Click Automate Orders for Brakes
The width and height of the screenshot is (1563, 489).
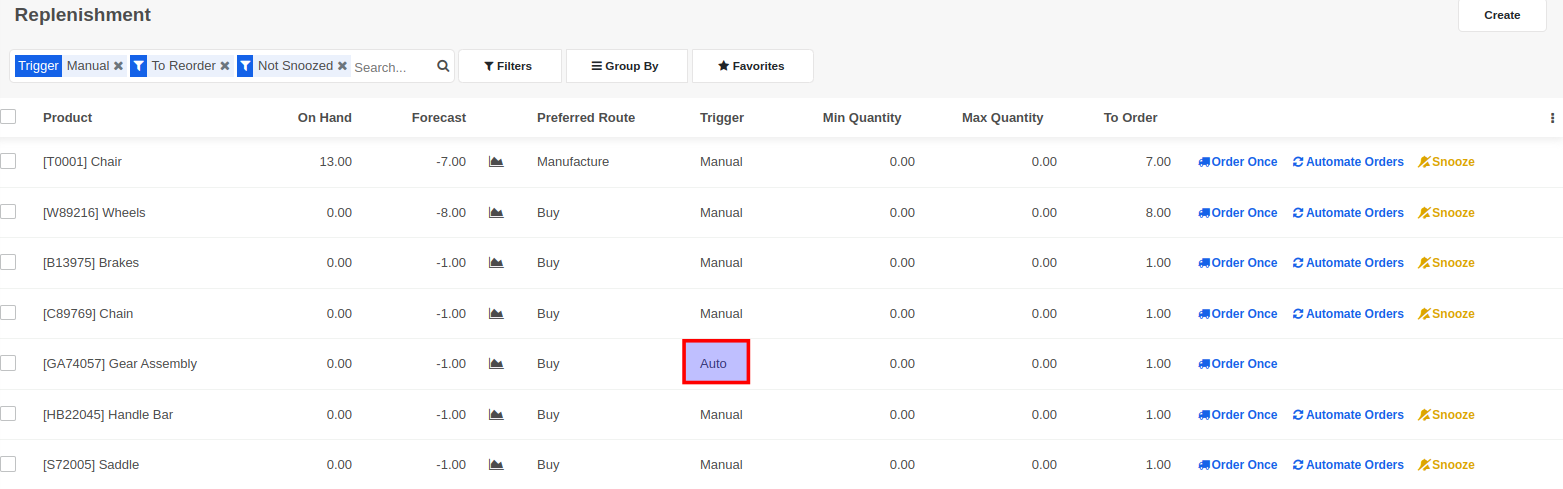(1348, 263)
